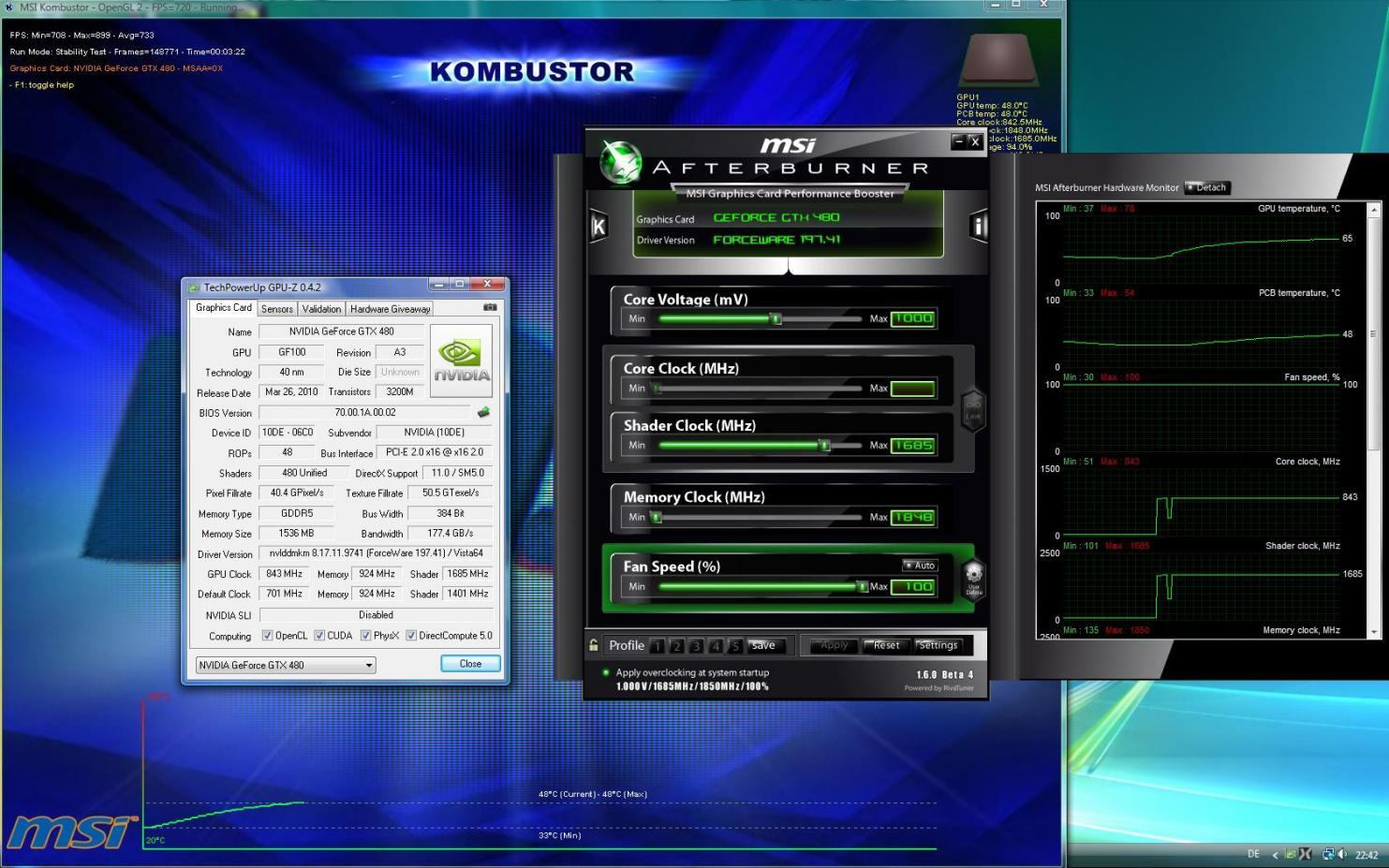The height and width of the screenshot is (868, 1389).
Task: Open DE language indicator in taskbar
Action: (x=1253, y=854)
